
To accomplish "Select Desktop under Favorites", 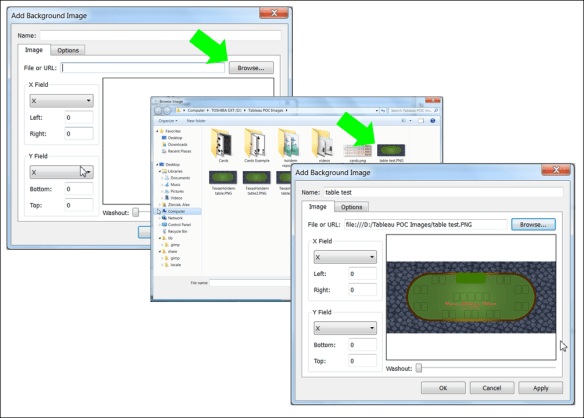I will coord(174,138).
